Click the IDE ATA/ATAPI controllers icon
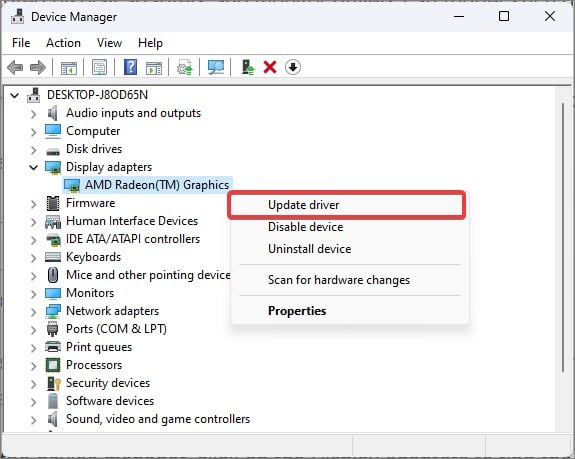575x459 pixels. coord(53,240)
